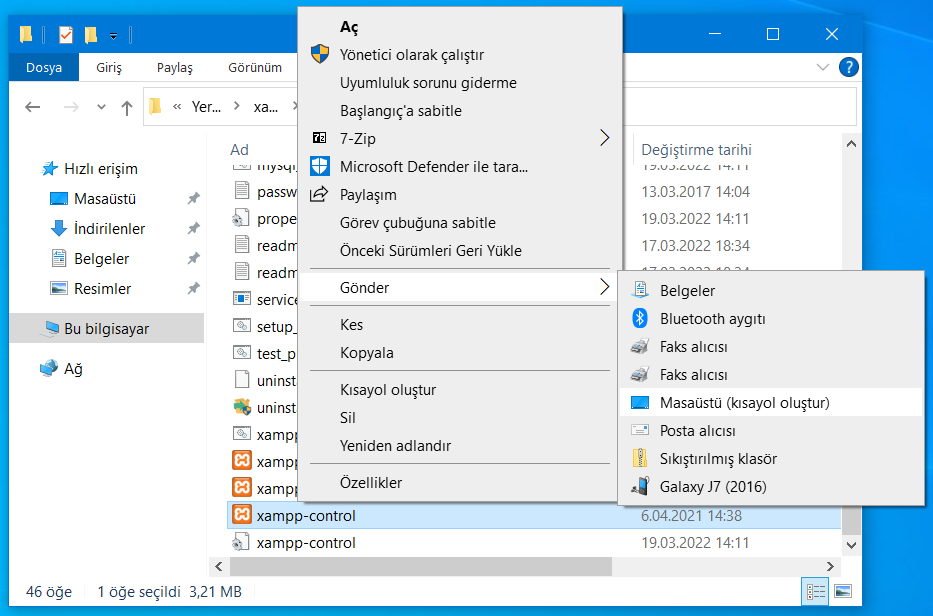
Task: Click the Posta alıcısı envelope icon
Action: point(640,430)
